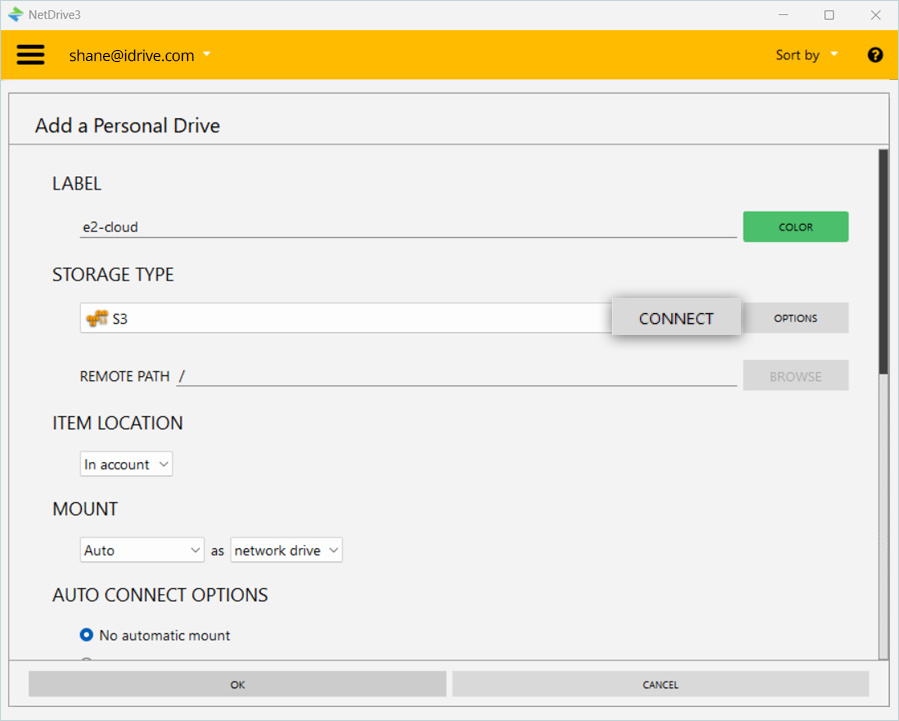
Task: Open the hamburger main menu
Action: tap(31, 55)
